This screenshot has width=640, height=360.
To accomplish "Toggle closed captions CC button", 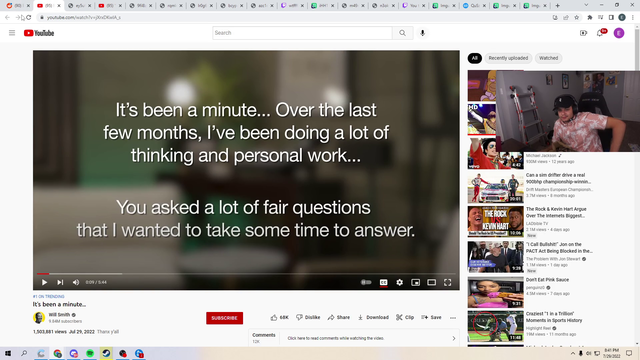I will pos(383,282).
